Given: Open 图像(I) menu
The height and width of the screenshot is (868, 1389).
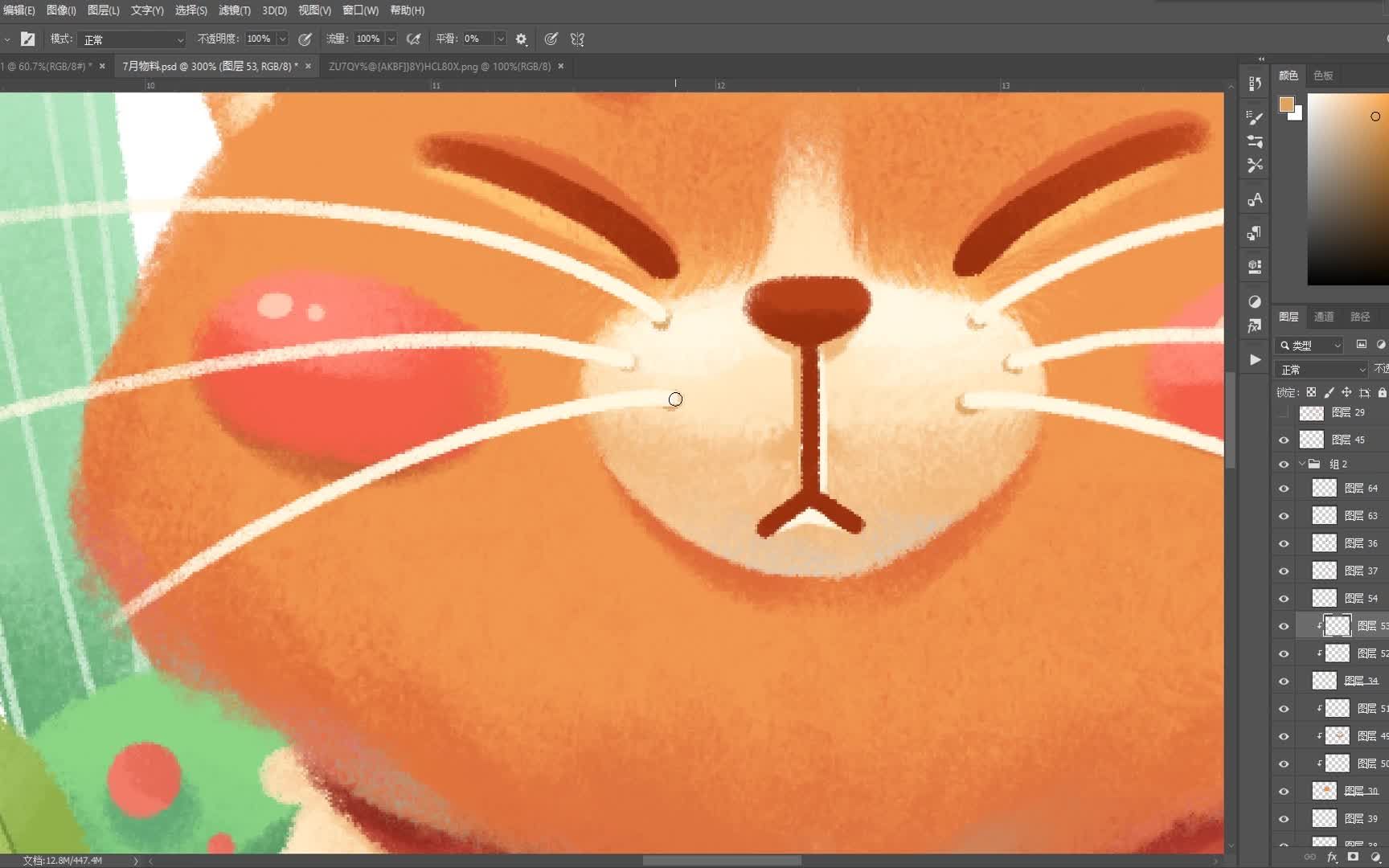Looking at the screenshot, I should click(x=61, y=10).
